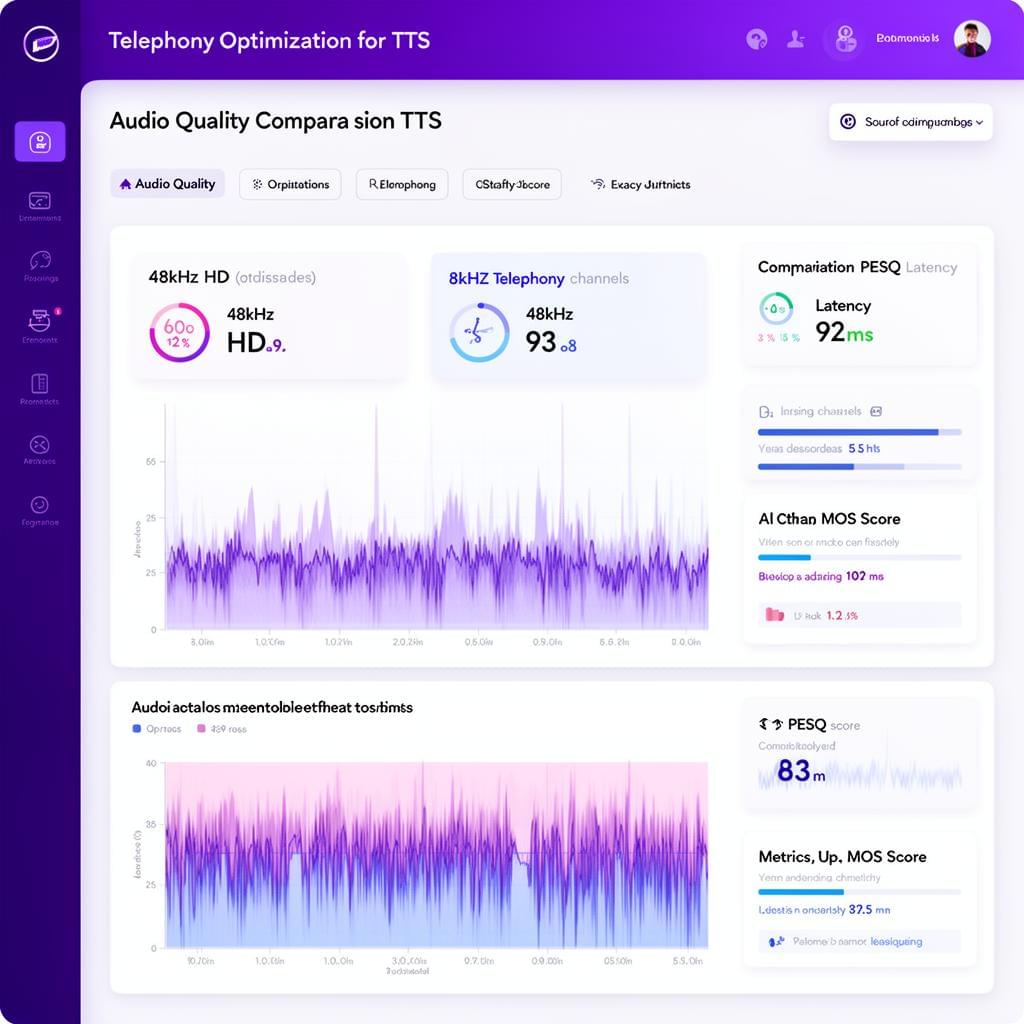
Task: Select the document-style sidebar icon labeled Rromaticts
Action: click(x=38, y=385)
